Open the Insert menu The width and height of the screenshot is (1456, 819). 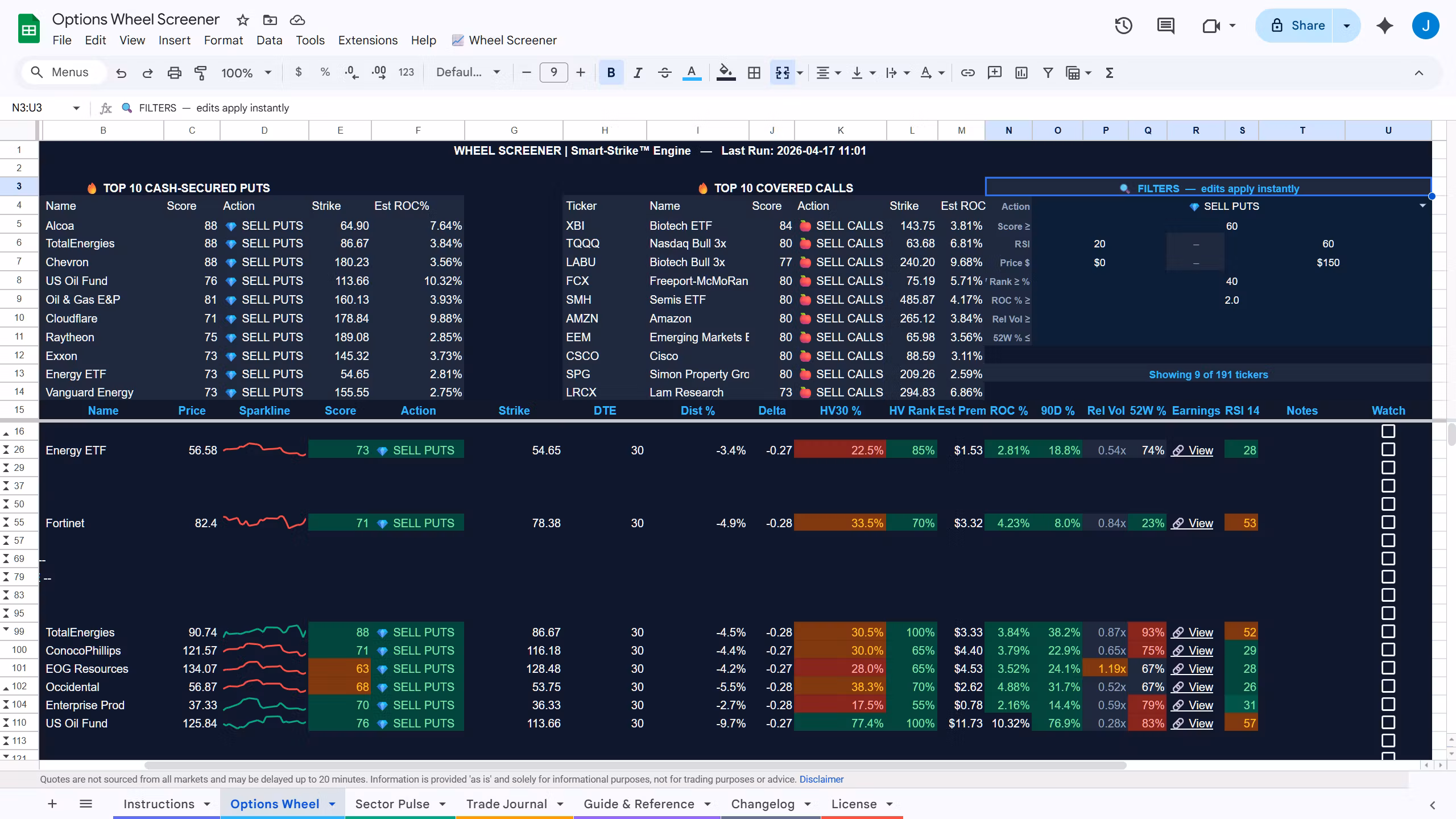tap(174, 40)
